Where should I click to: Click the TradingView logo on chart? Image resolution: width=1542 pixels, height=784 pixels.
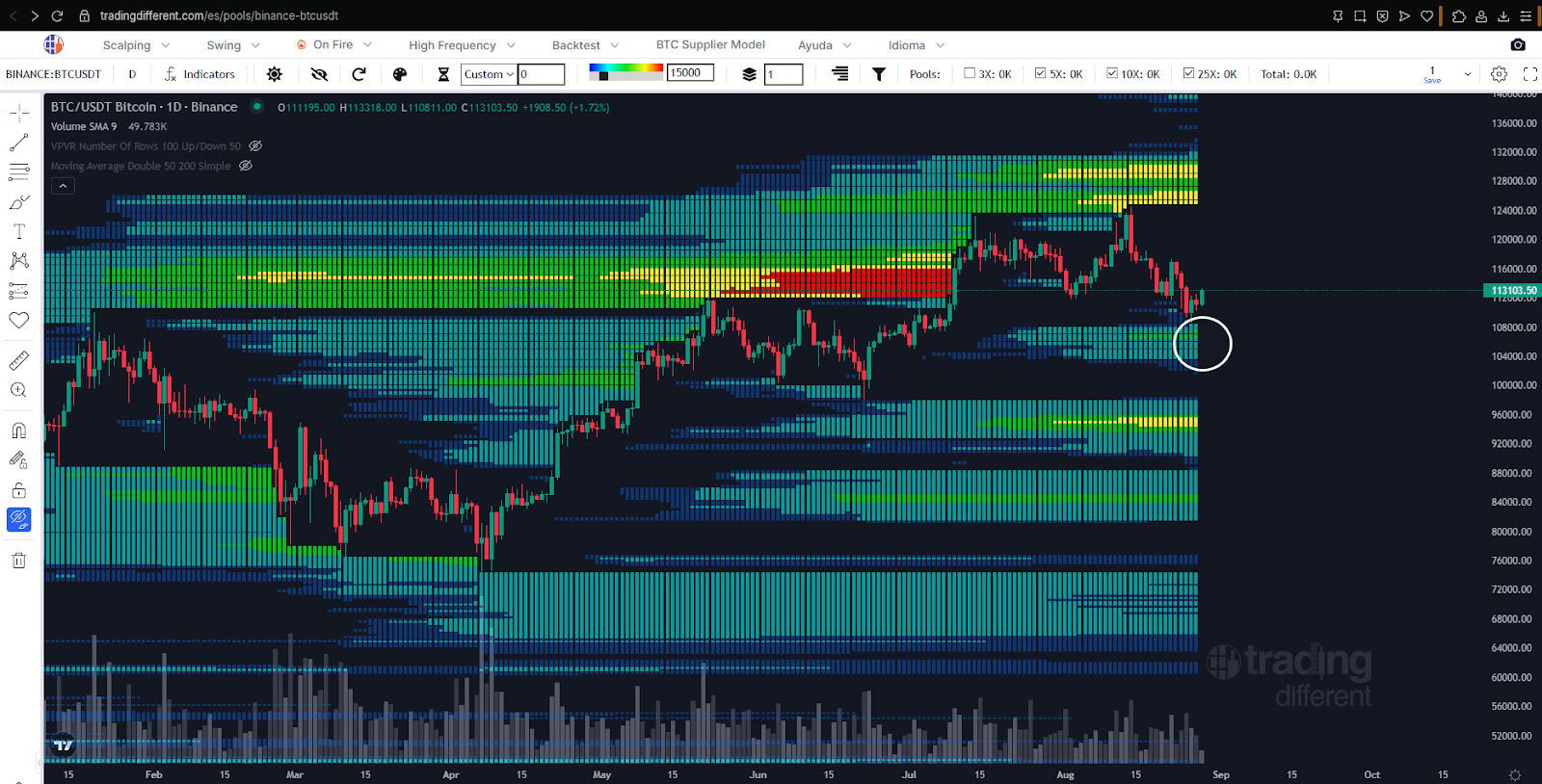click(64, 745)
